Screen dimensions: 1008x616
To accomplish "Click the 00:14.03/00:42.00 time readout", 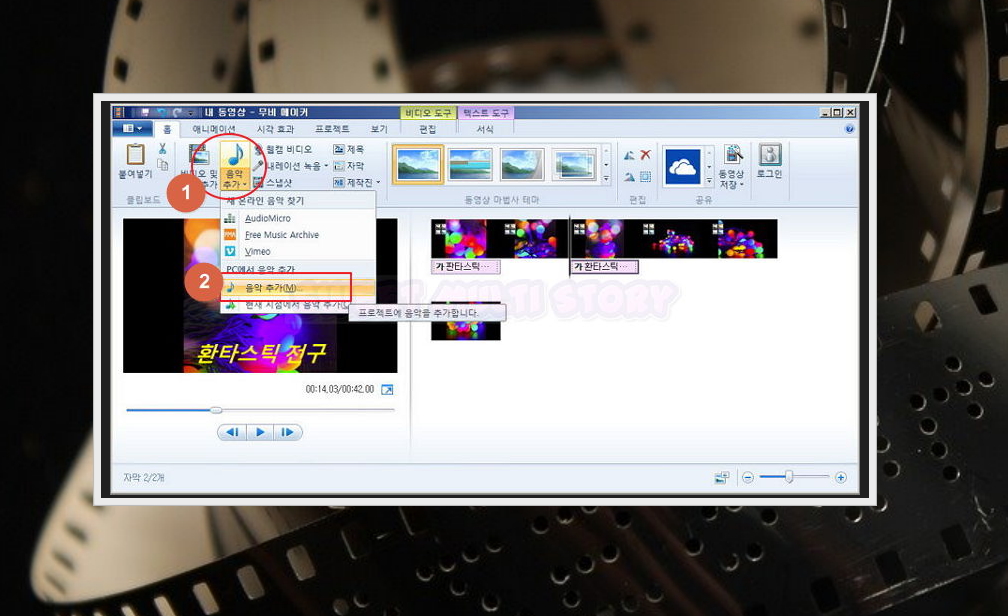I will coord(339,389).
